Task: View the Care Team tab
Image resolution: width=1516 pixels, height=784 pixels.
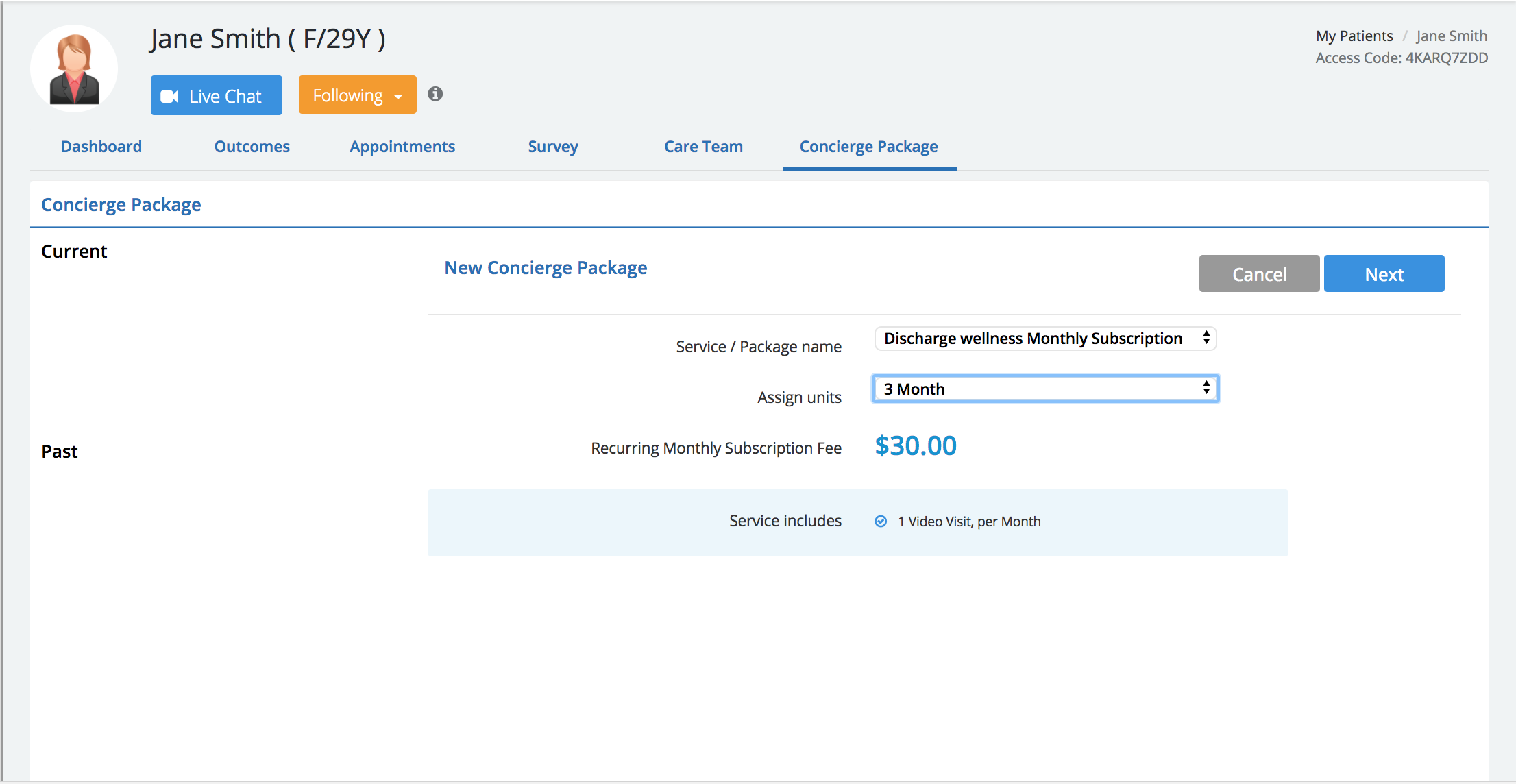Action: pos(703,147)
